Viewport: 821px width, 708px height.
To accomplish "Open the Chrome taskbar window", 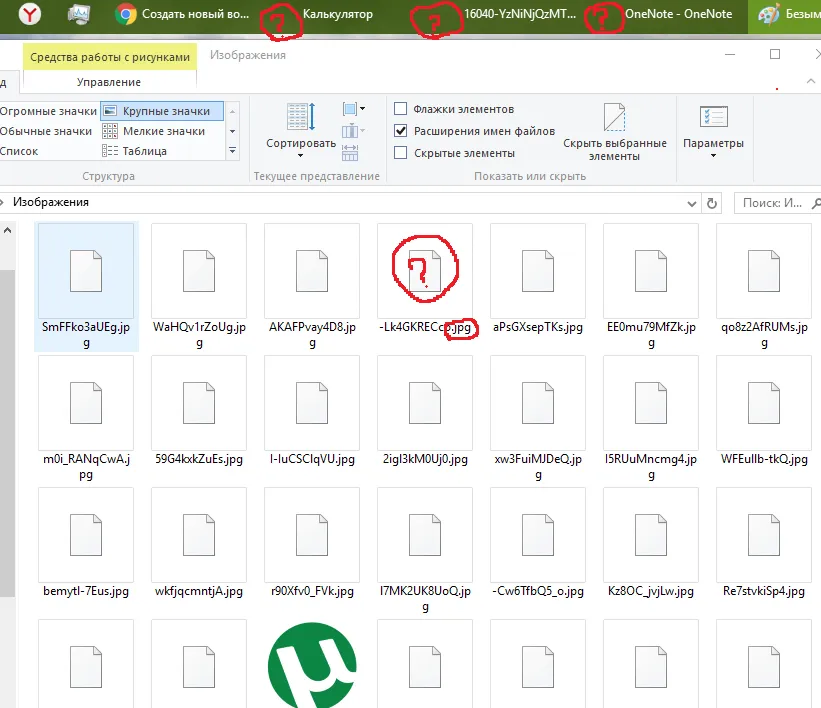I will point(181,15).
